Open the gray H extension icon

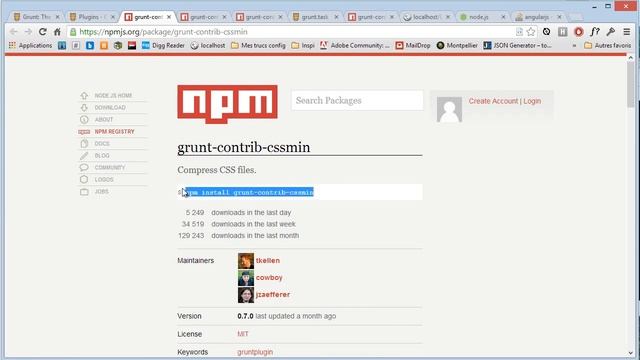(x=562, y=32)
